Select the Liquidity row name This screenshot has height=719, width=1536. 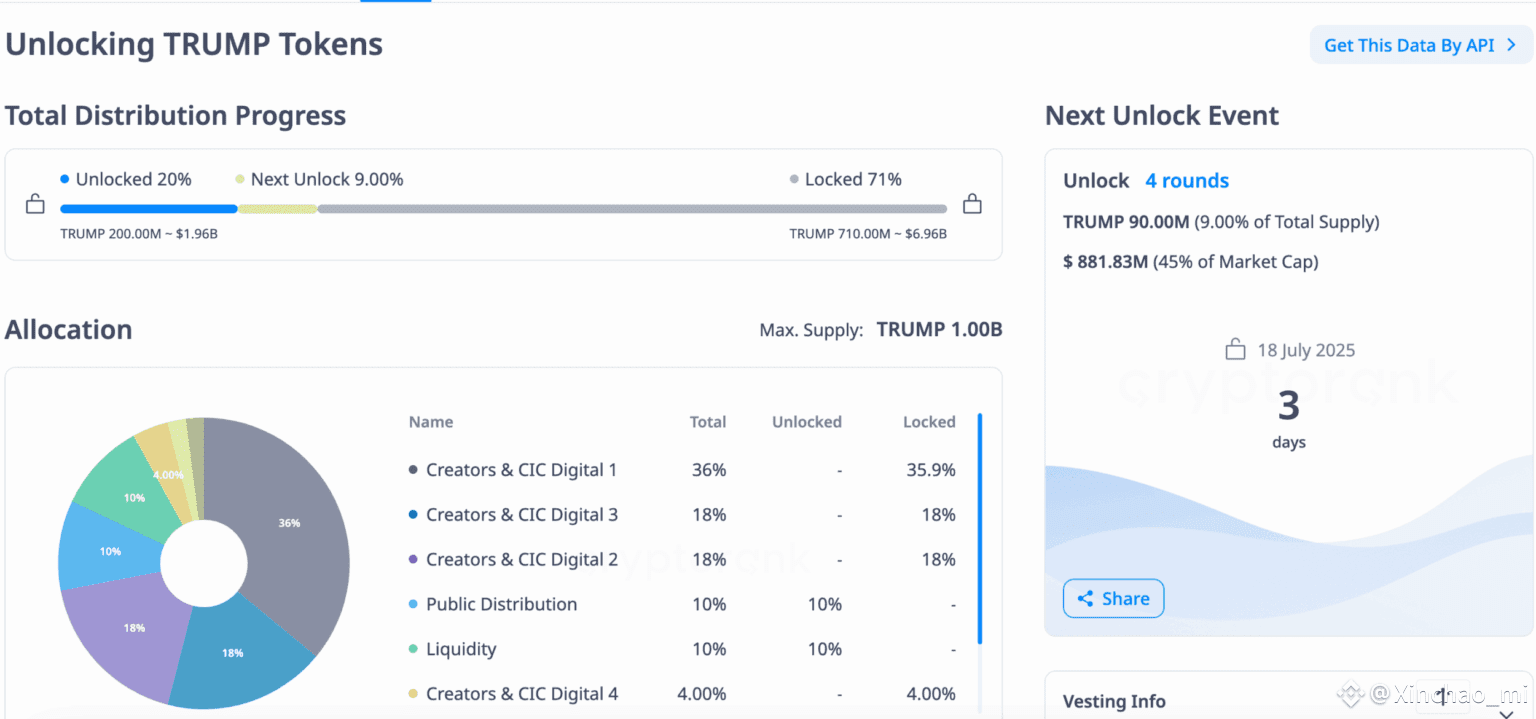461,649
